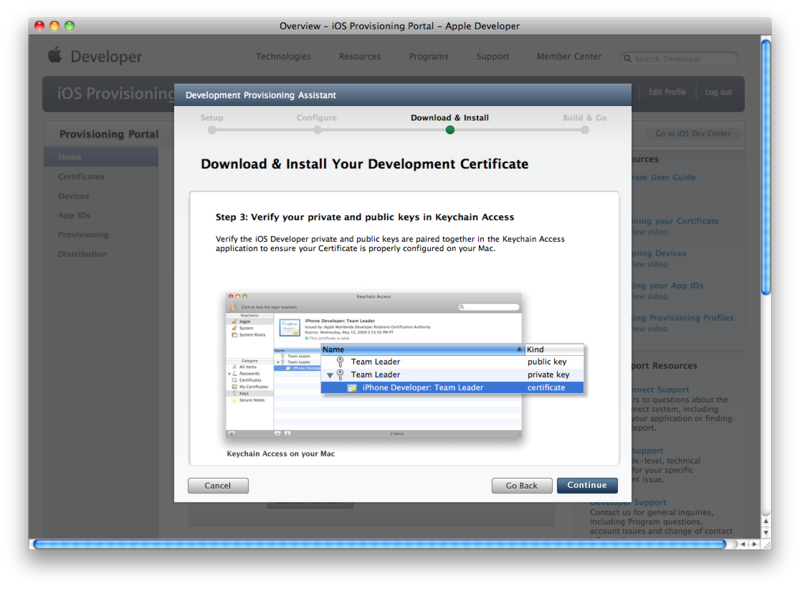Click Log out link
The height and width of the screenshot is (589, 800).
click(718, 92)
